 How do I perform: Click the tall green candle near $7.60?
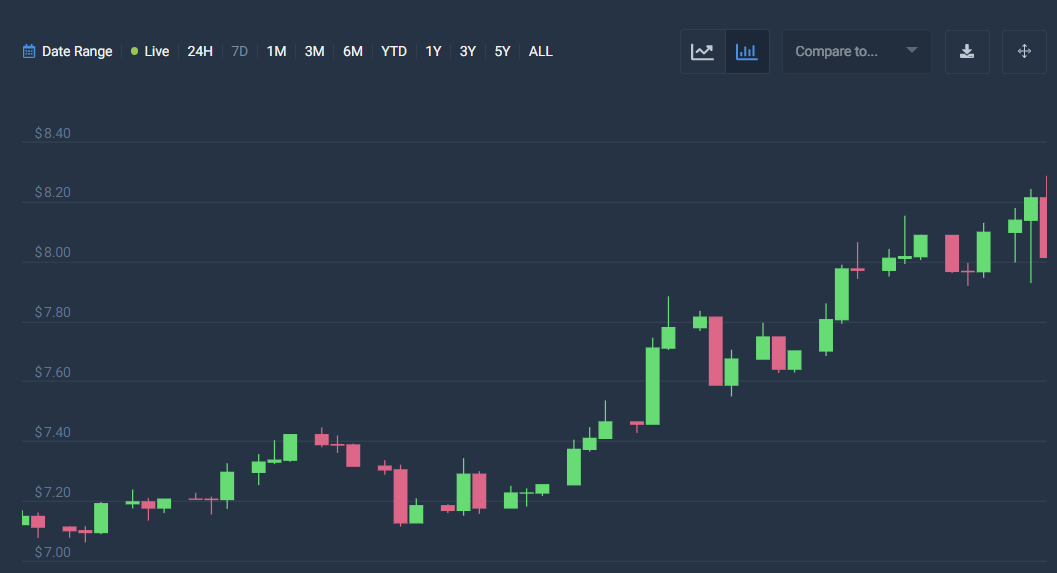pyautogui.click(x=652, y=386)
